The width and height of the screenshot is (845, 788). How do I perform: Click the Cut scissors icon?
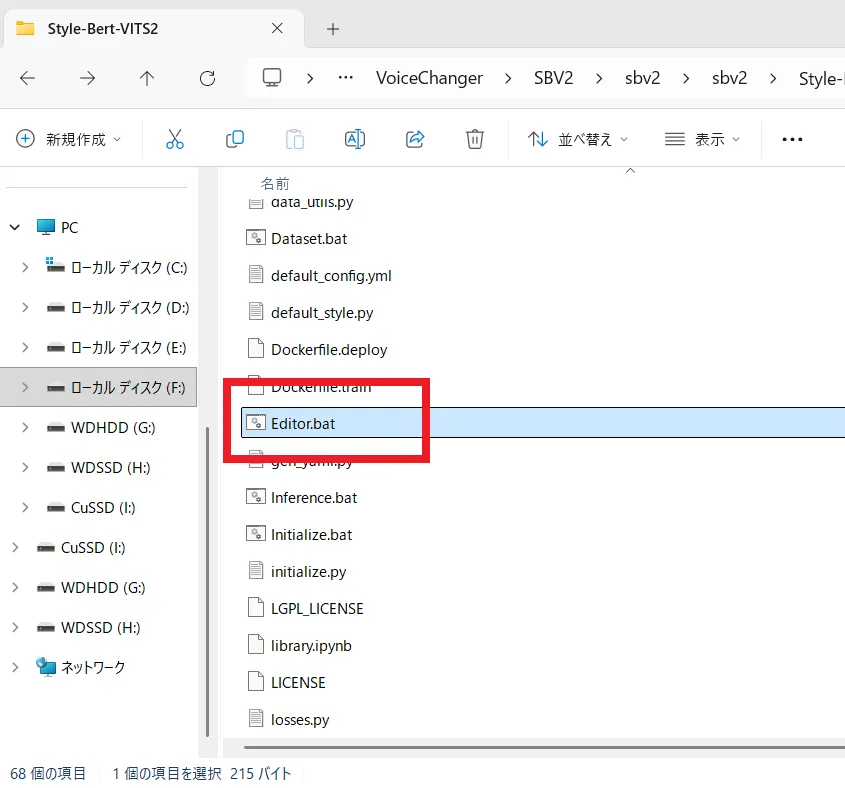pyautogui.click(x=175, y=139)
